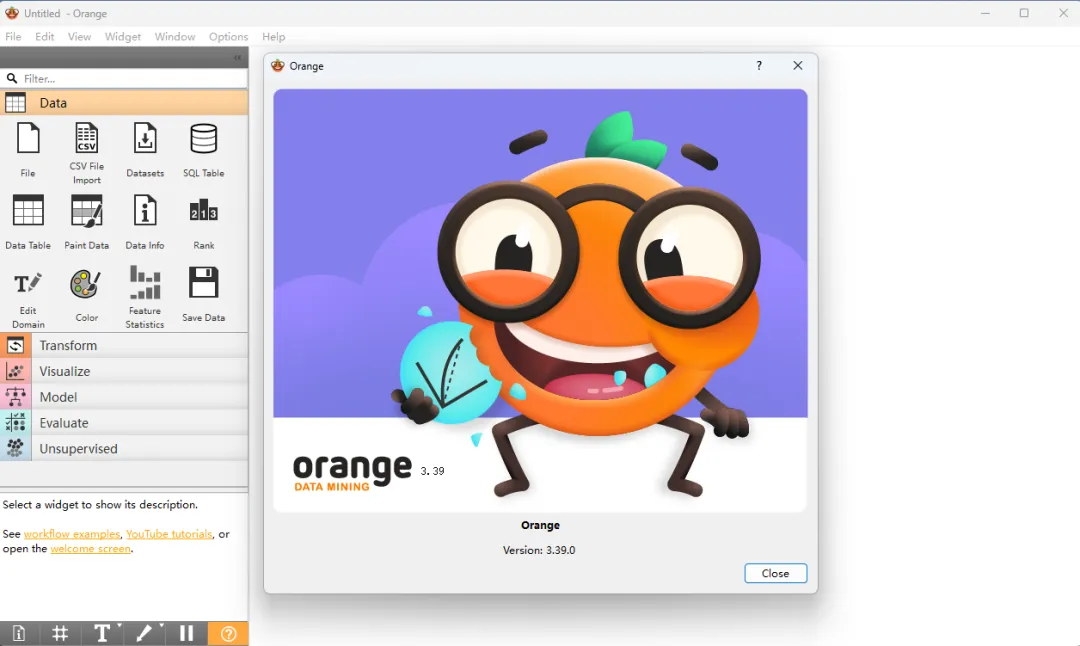This screenshot has width=1080, height=646.
Task: Click the pause workflow icon
Action: point(187,634)
